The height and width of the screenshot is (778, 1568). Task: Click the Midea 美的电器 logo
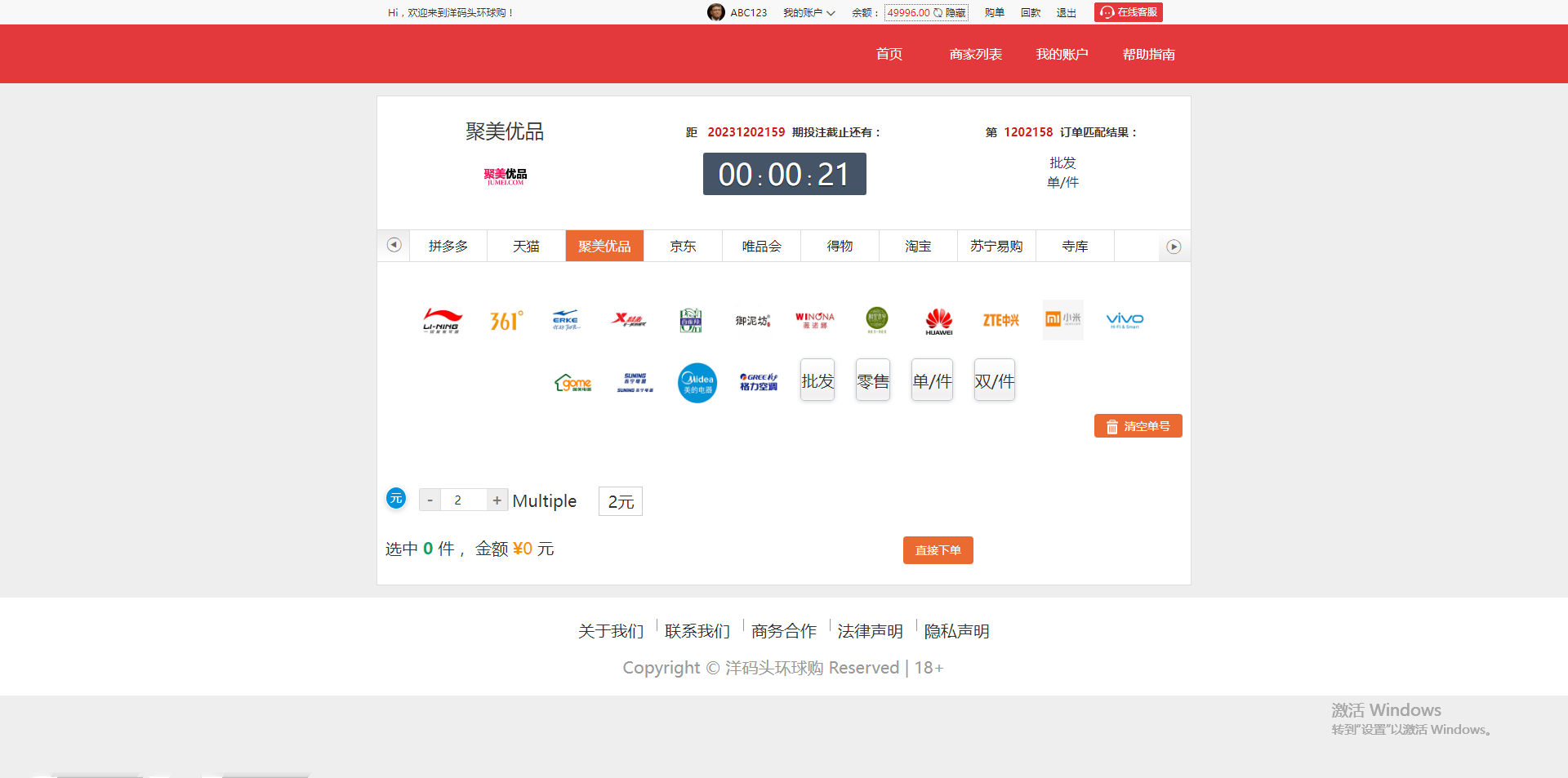coord(697,382)
